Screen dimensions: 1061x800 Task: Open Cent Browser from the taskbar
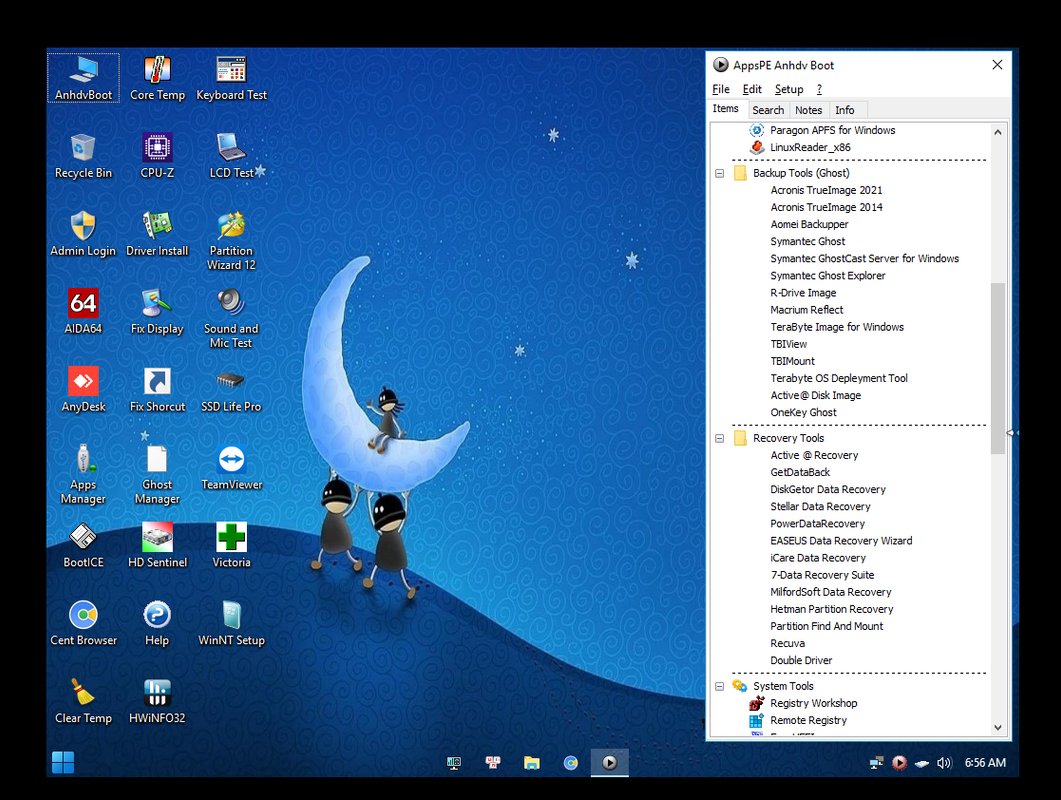point(571,763)
